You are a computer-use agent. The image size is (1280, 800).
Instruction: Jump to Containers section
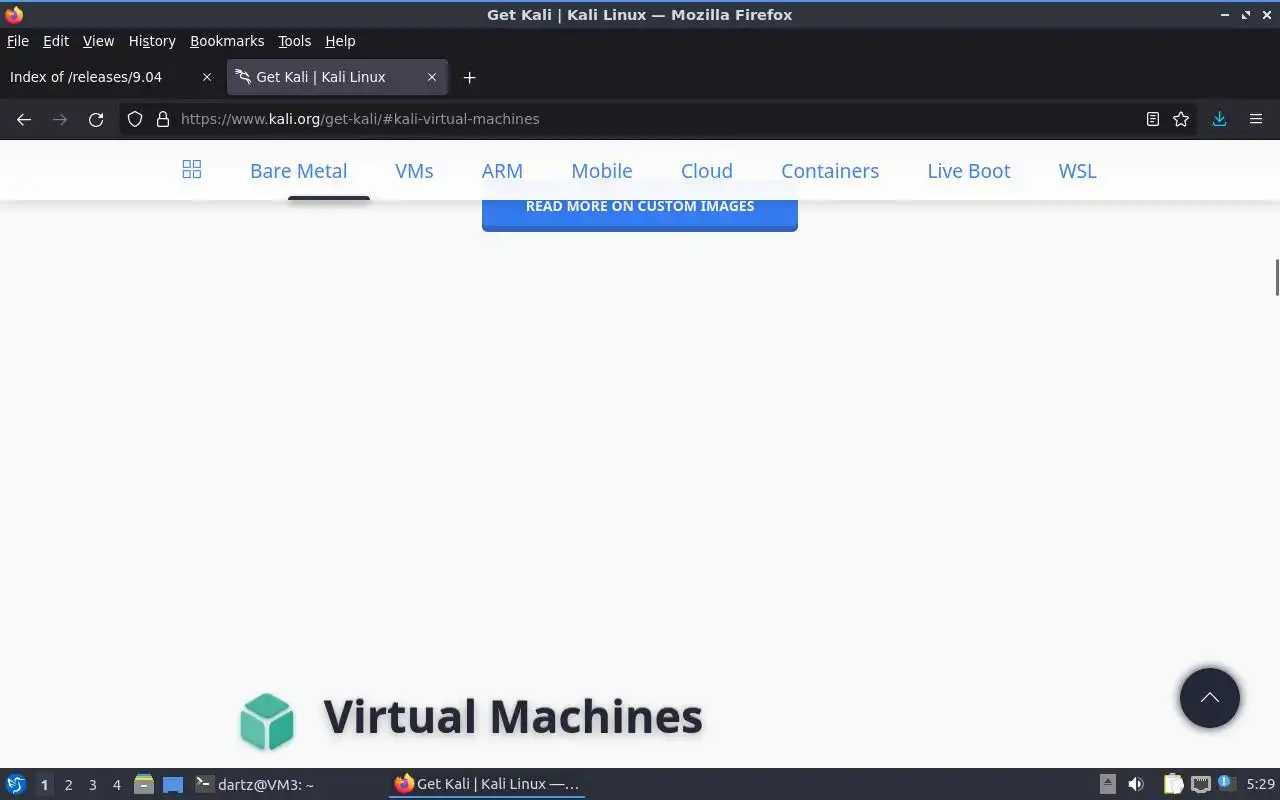(830, 171)
